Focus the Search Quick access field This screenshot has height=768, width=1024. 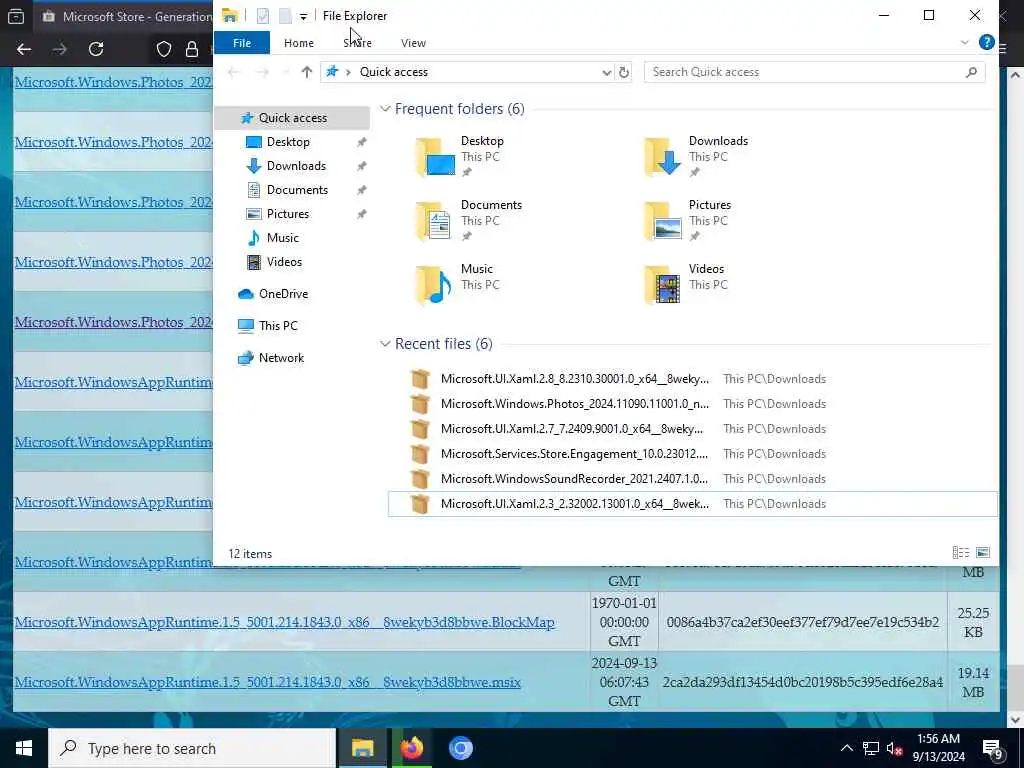[x=807, y=72]
